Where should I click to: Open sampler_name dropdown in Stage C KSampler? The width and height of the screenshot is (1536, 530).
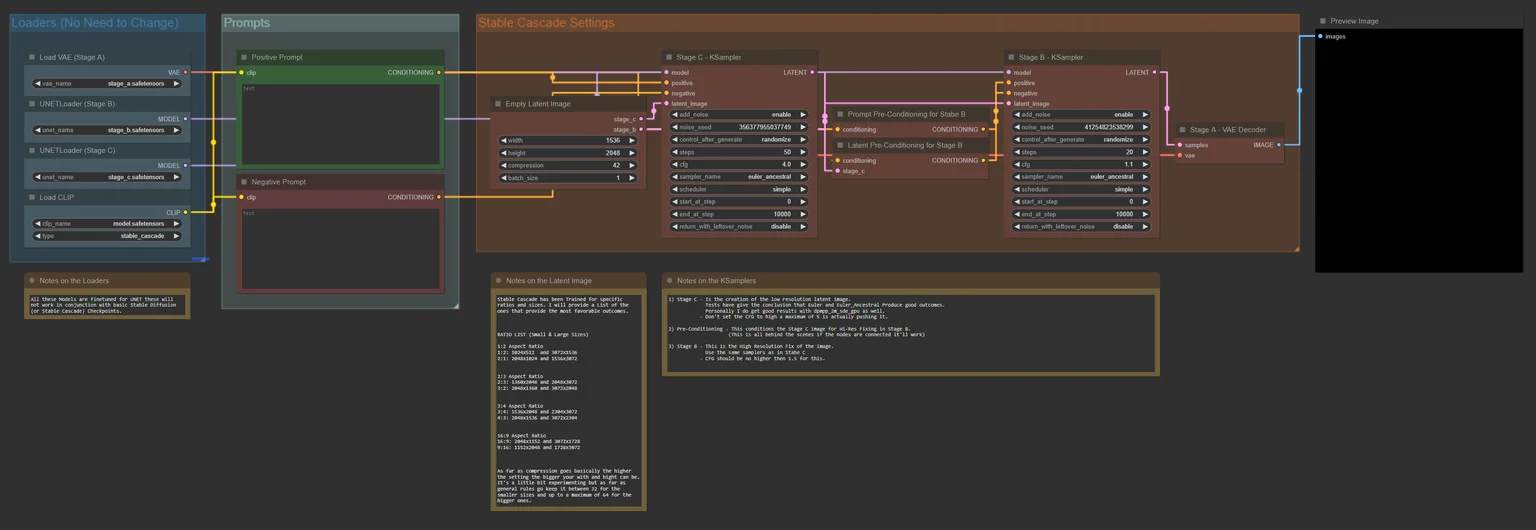click(739, 177)
